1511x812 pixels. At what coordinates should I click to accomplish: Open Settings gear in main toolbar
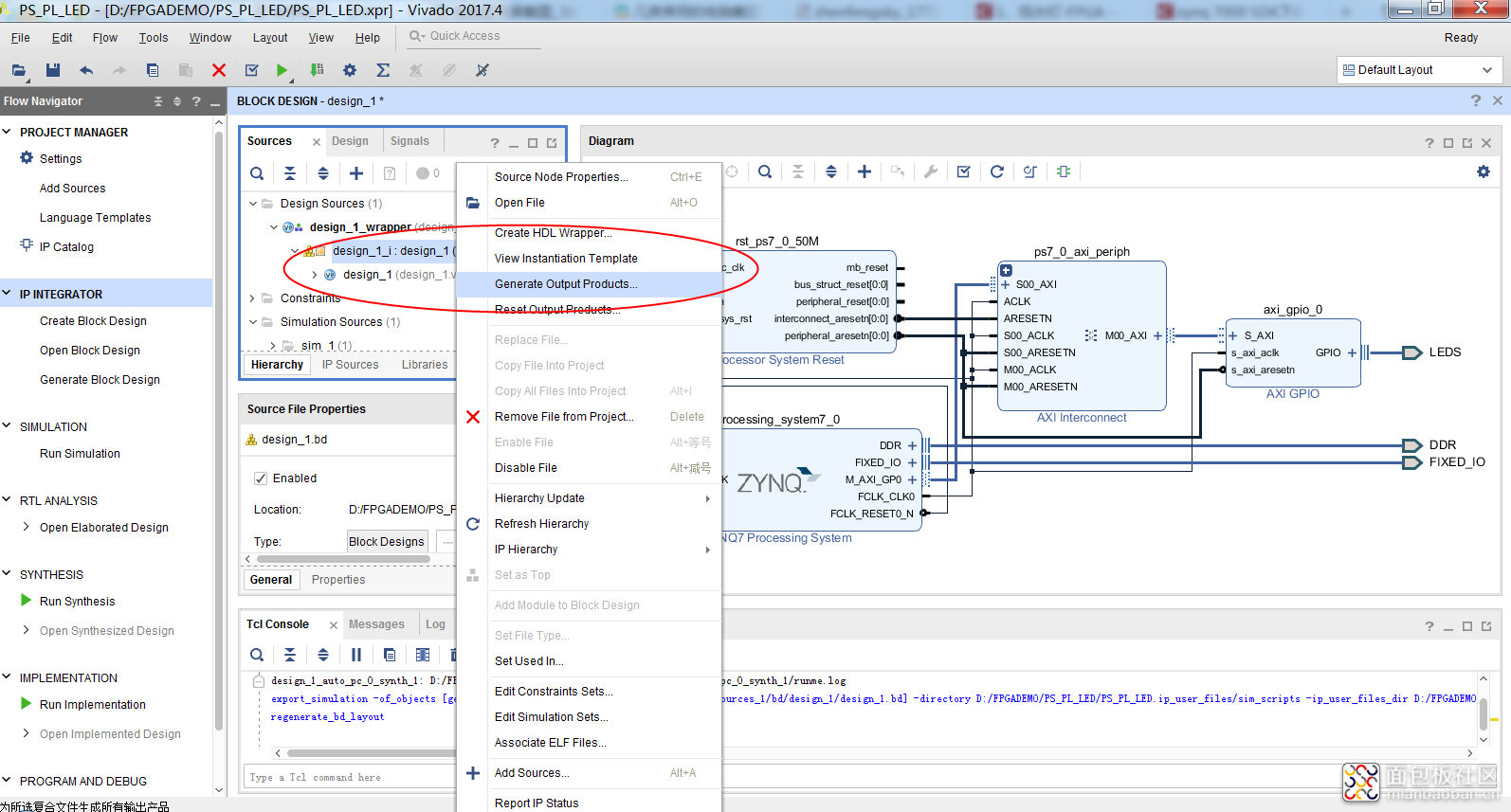click(350, 70)
